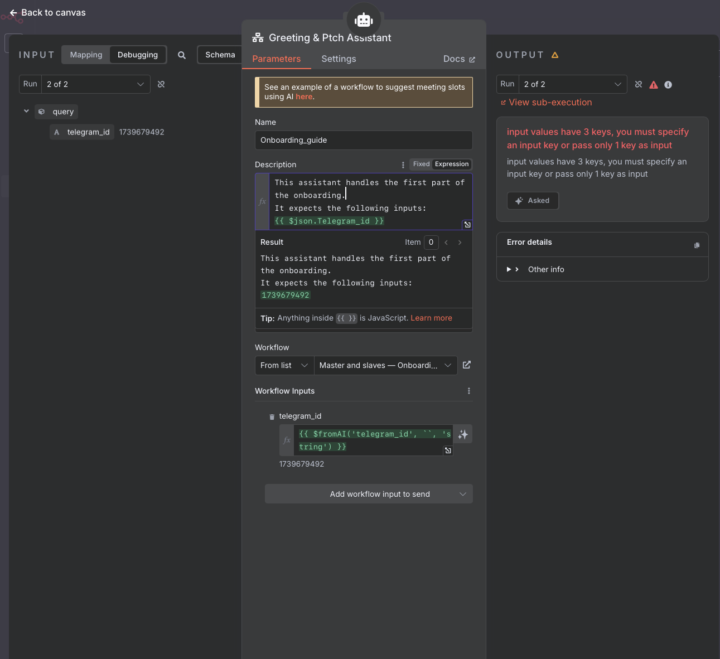This screenshot has width=720, height=659.
Task: Unpin input run link icon
Action: (x=161, y=84)
